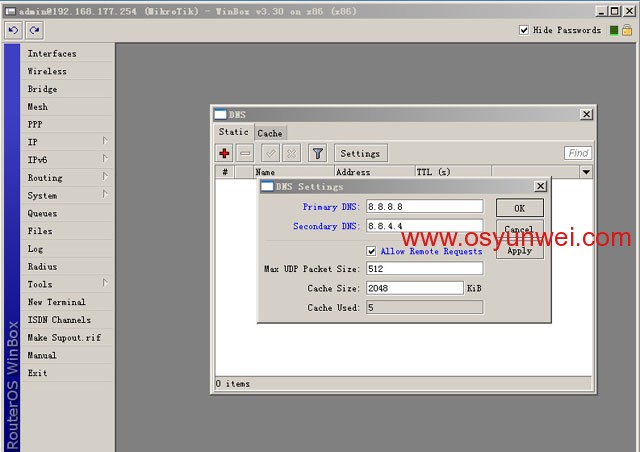640x452 pixels.
Task: Expand the IPv6 submenu
Action: point(105,159)
